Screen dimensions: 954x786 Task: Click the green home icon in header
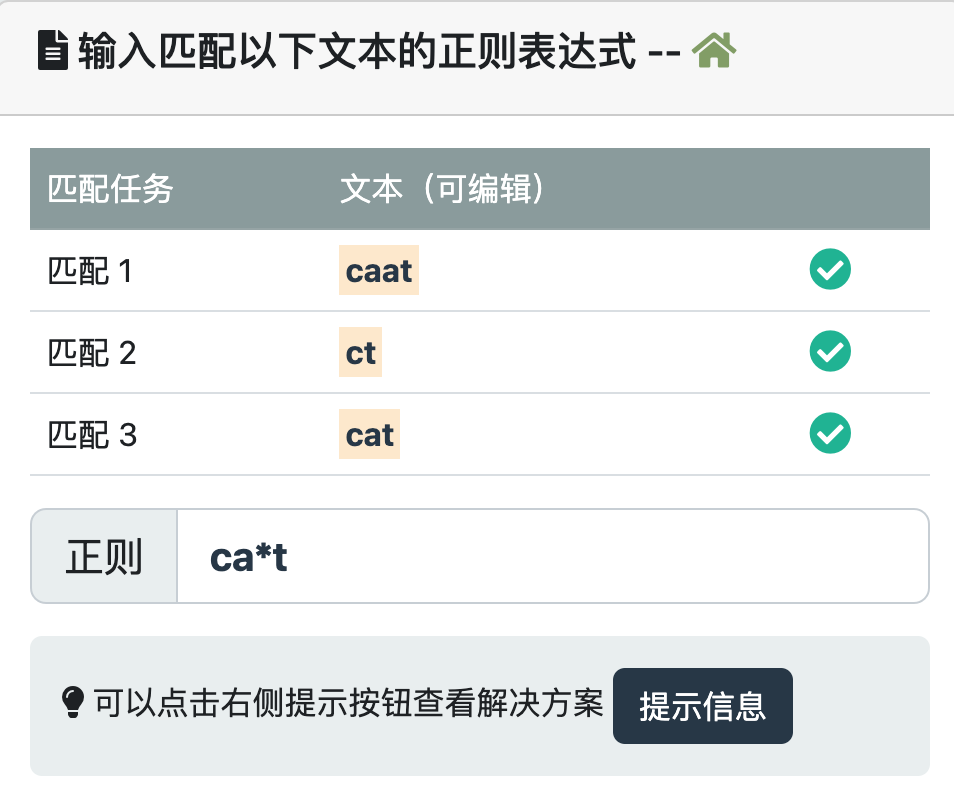(714, 51)
